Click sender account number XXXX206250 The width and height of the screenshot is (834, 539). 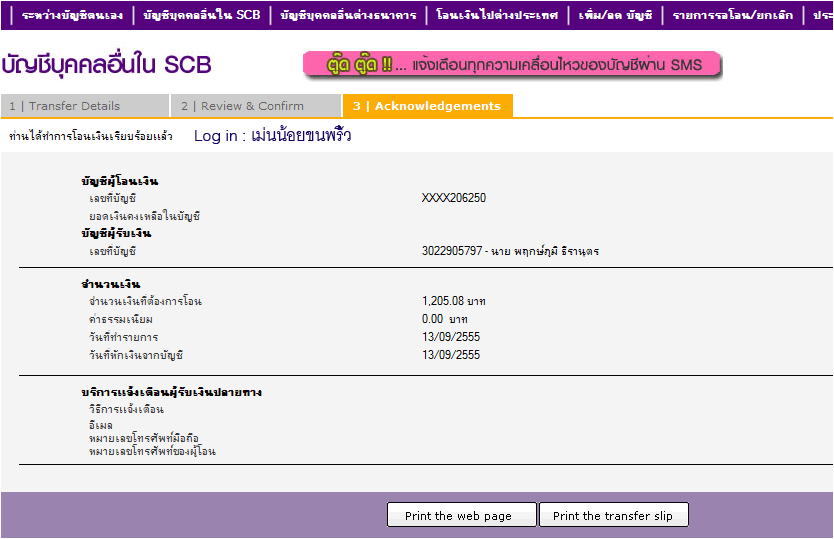tap(454, 198)
